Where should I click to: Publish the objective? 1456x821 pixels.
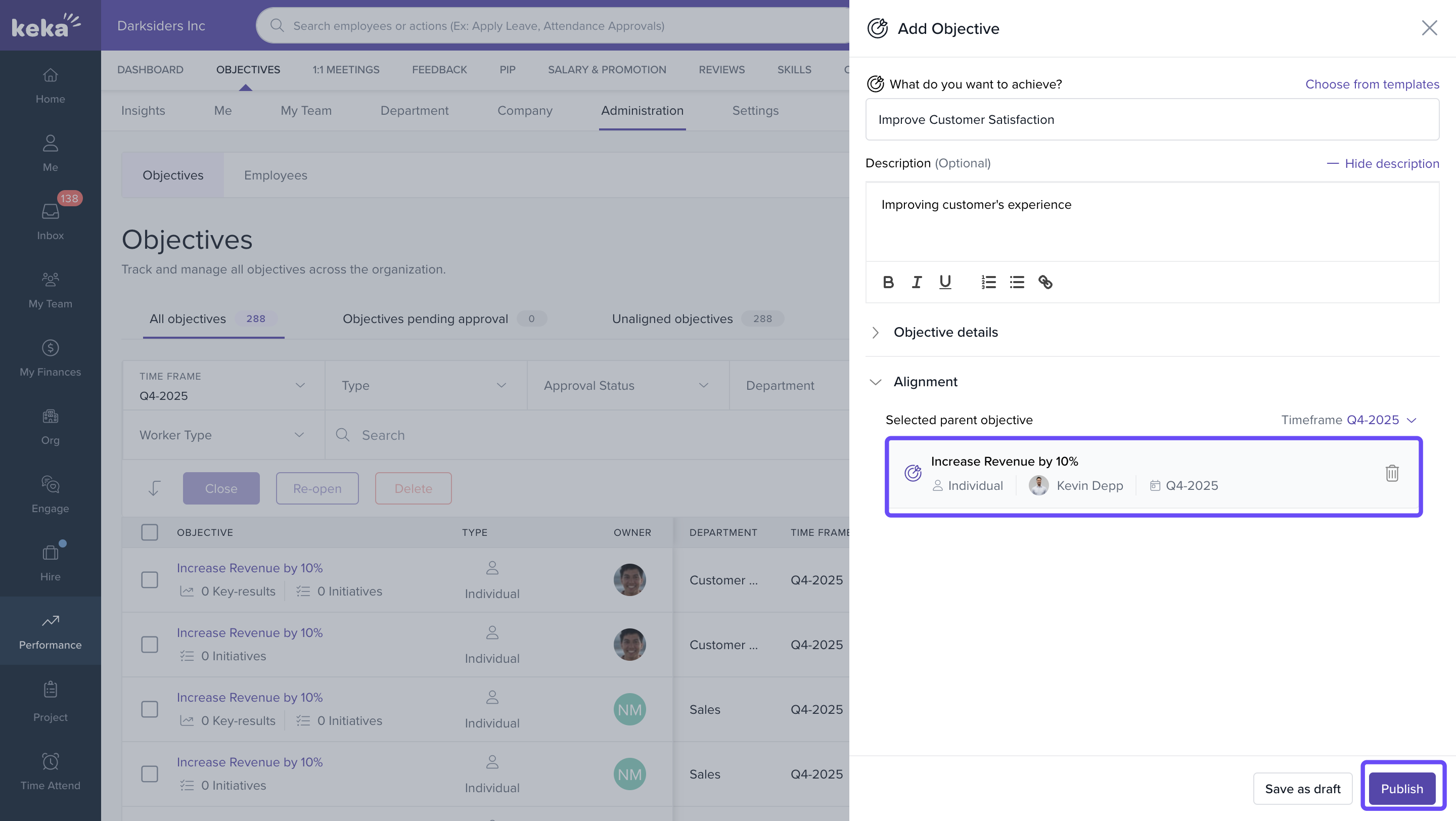(1402, 788)
